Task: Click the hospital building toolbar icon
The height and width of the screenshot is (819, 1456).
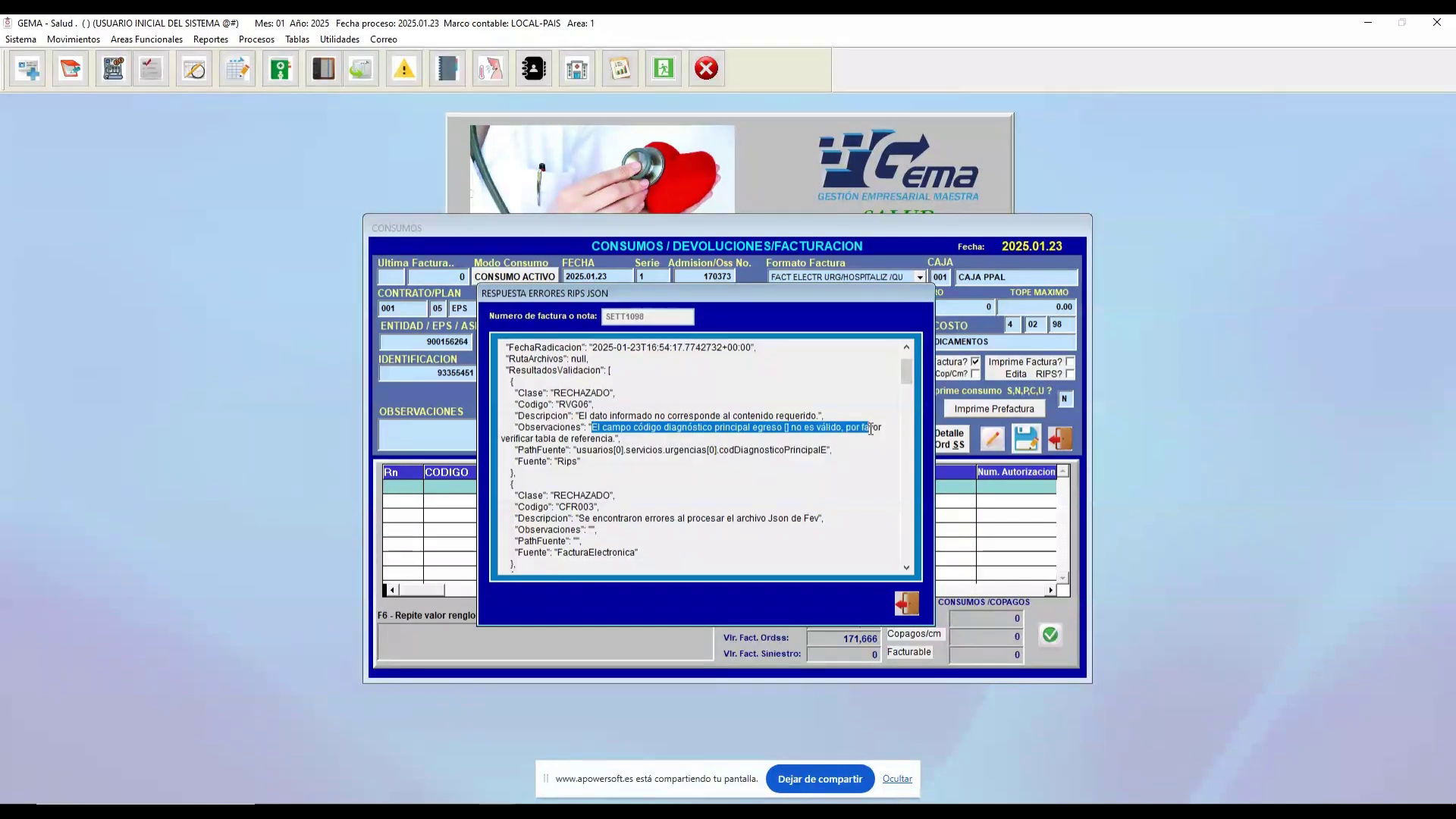Action: 577,69
